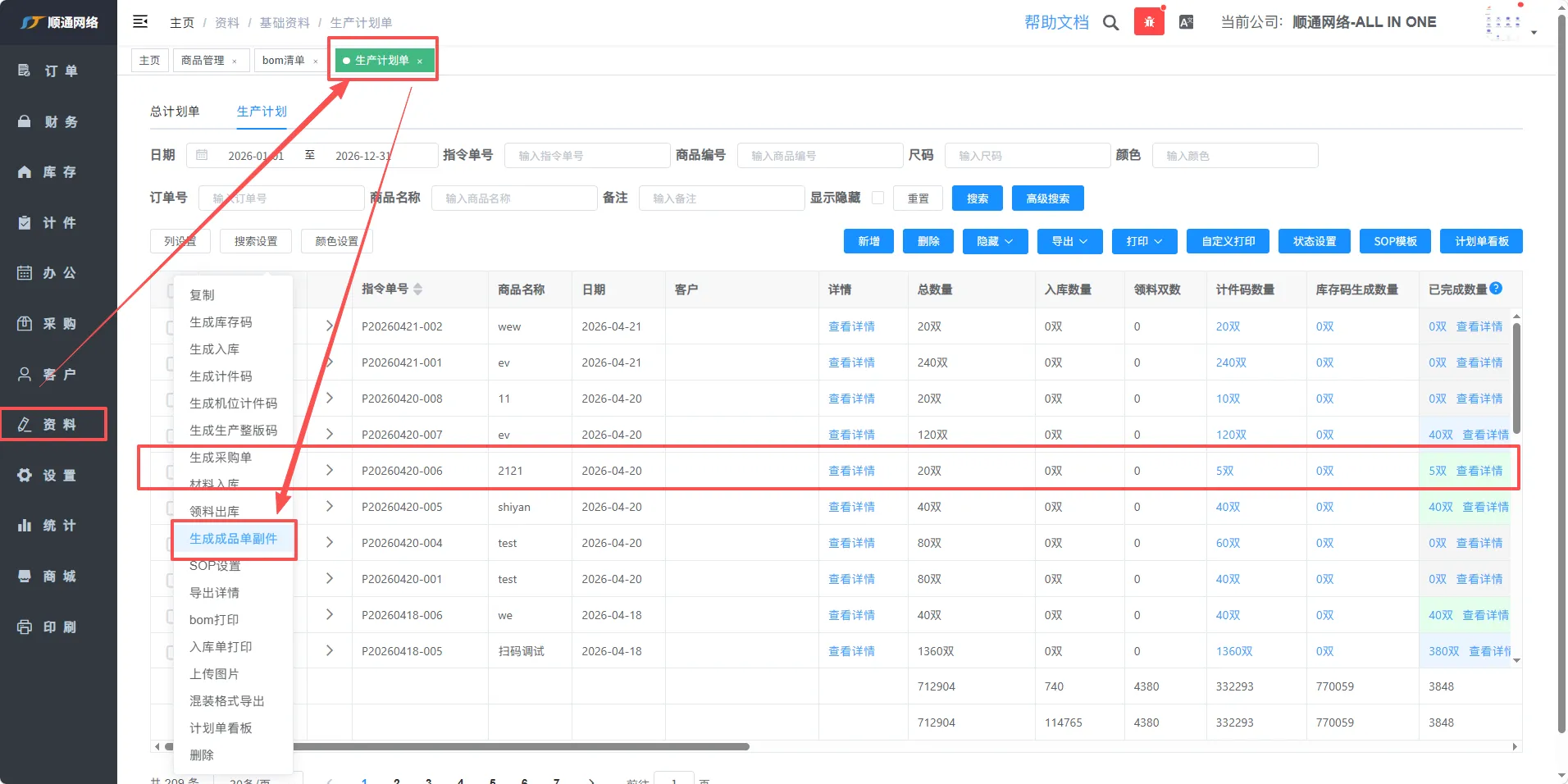This screenshot has height=784, width=1568.
Task: Expand row P20260420-008 details chevron
Action: click(330, 399)
